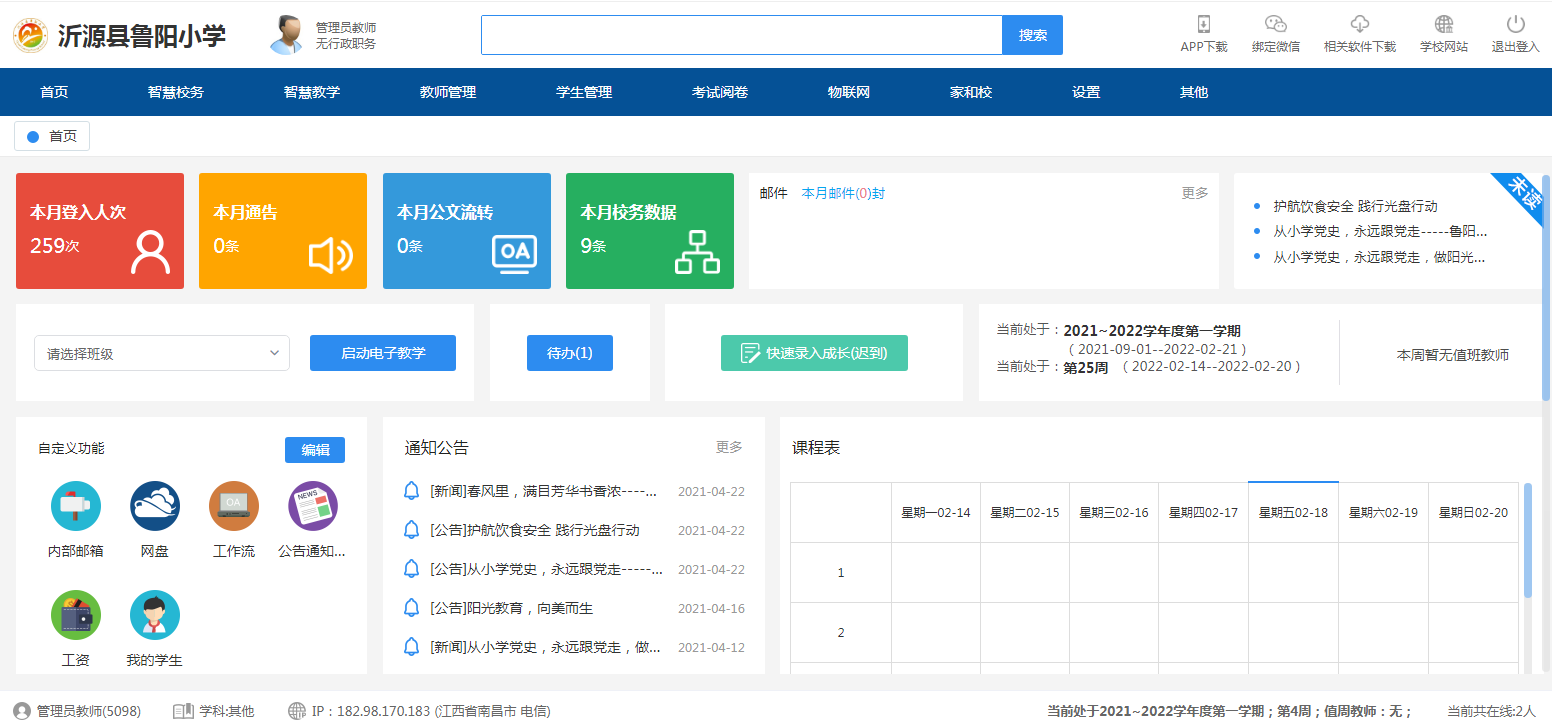The image size is (1552, 724).
Task: Click the OA monitor icon in 本月公文流转 card
Action: click(x=515, y=254)
